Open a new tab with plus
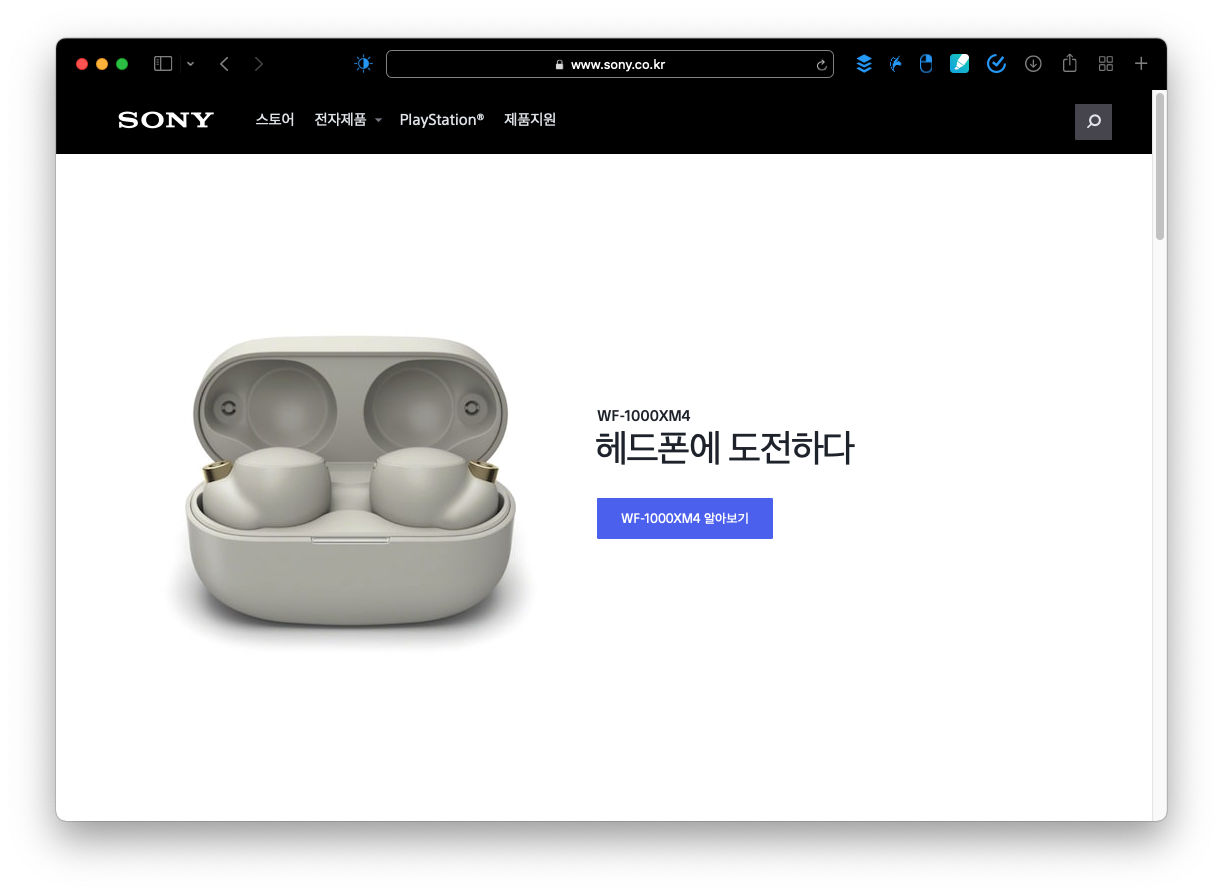The width and height of the screenshot is (1223, 895). [1141, 64]
